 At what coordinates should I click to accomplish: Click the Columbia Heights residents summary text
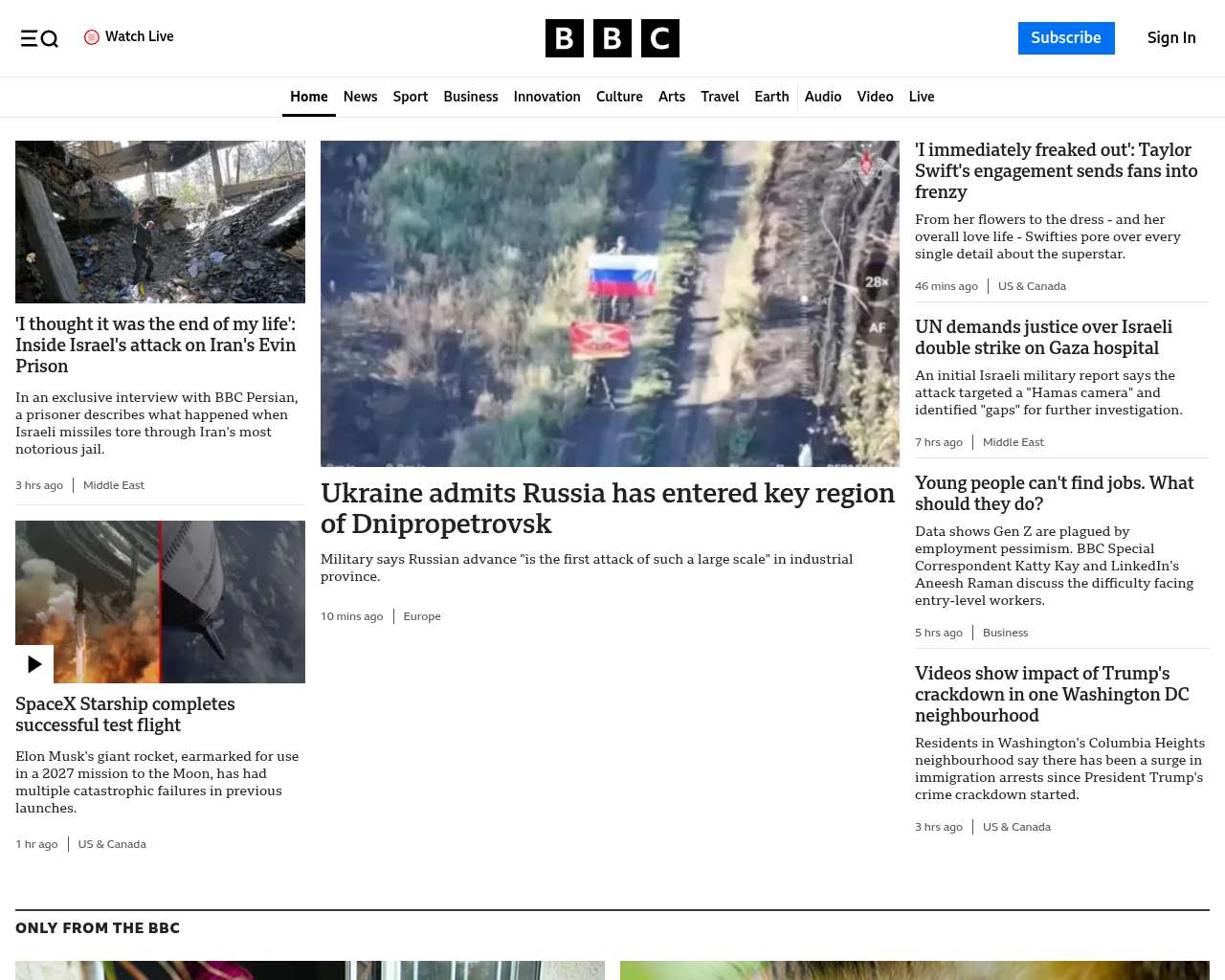[1059, 768]
